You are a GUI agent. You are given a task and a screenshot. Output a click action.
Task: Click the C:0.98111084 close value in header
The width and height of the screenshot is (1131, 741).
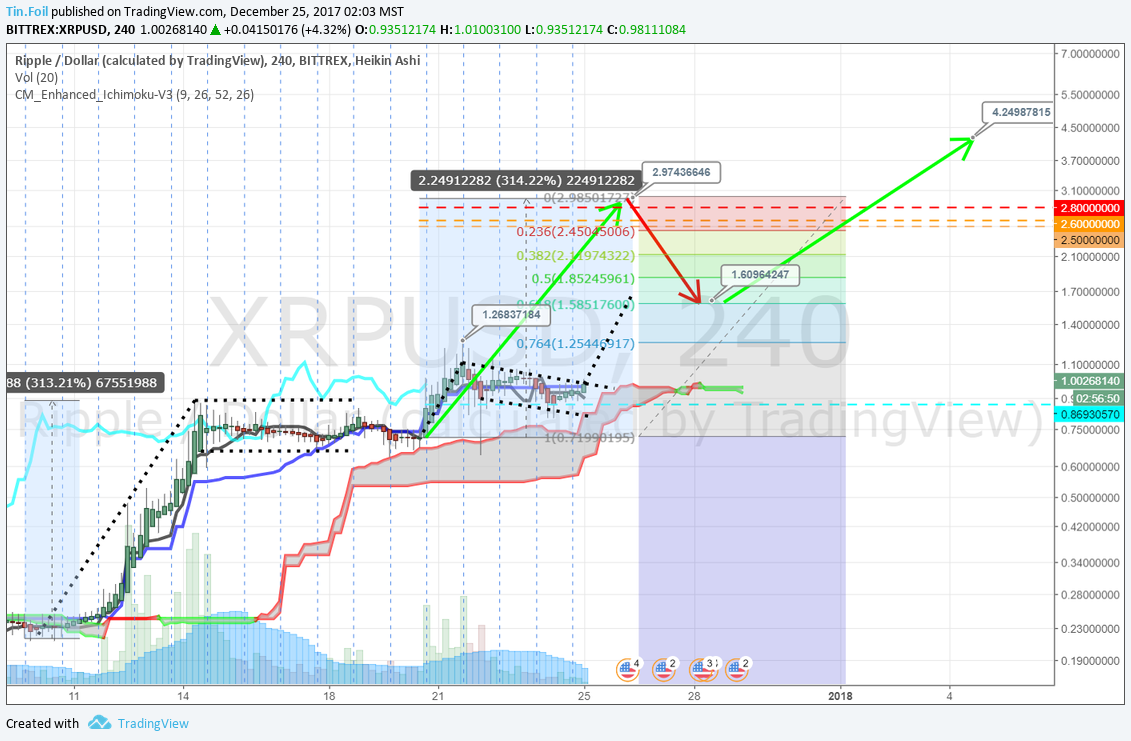pyautogui.click(x=646, y=30)
